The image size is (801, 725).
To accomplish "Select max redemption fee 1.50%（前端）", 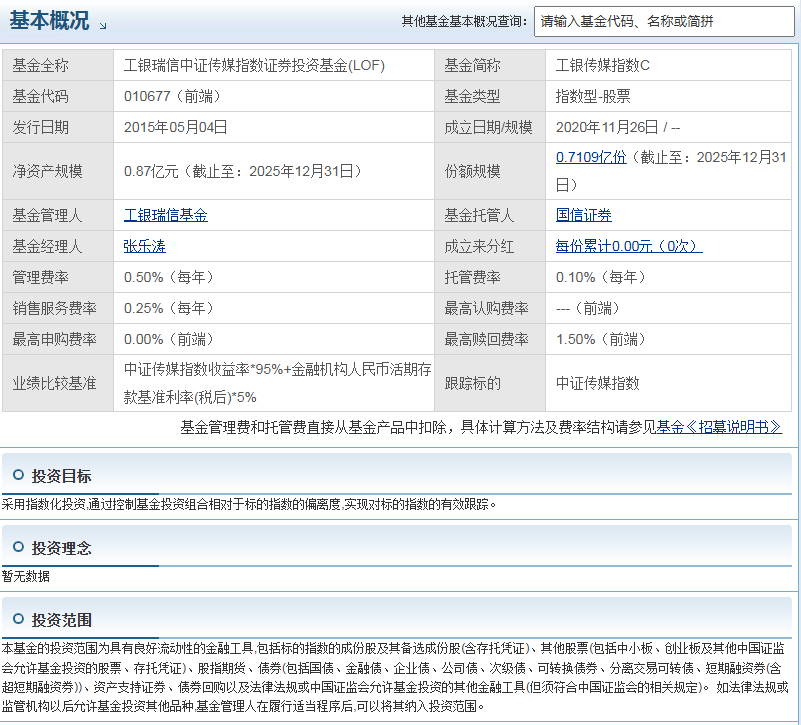I will [x=602, y=339].
